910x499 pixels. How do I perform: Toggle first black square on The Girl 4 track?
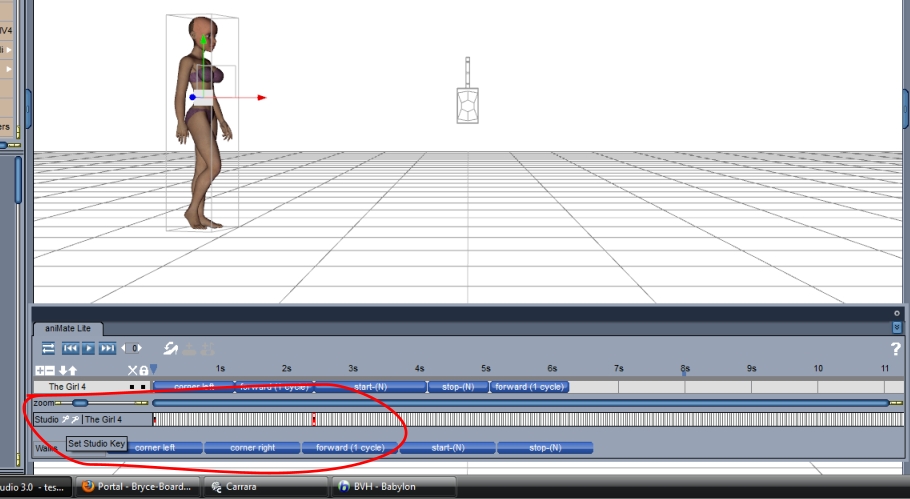pyautogui.click(x=132, y=387)
